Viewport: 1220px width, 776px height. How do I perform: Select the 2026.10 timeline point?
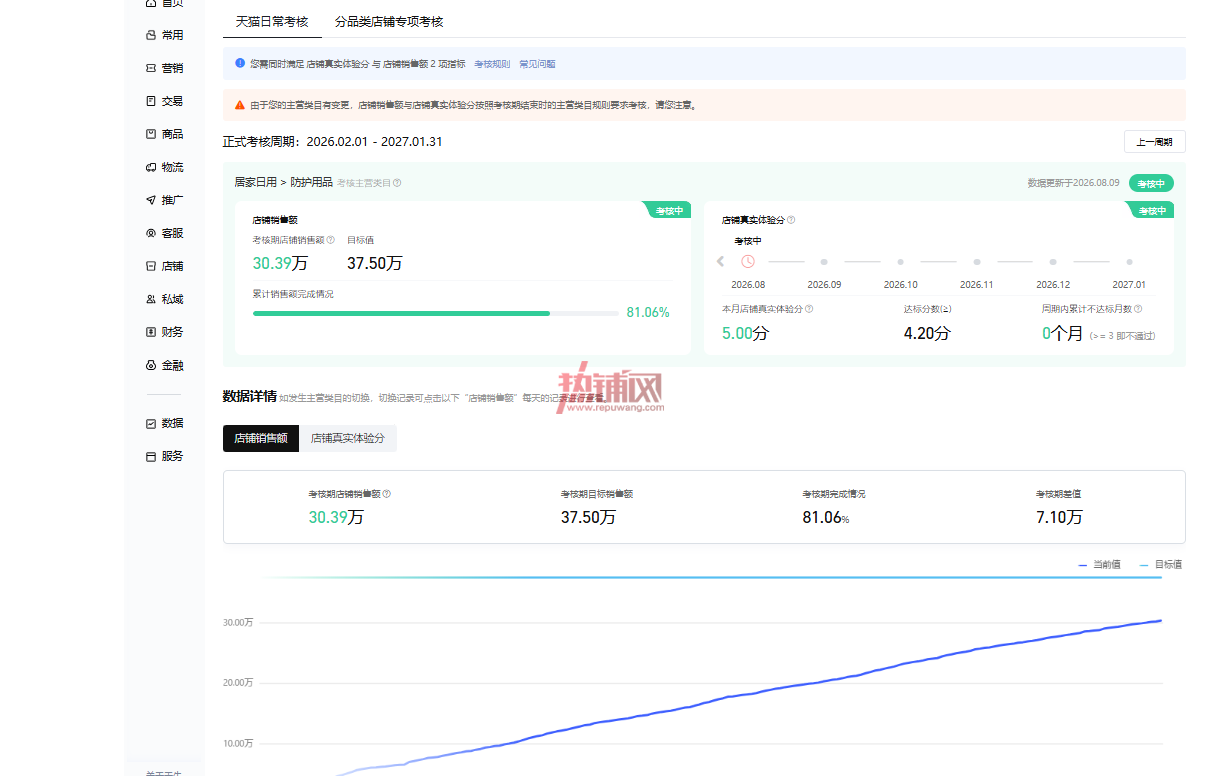coord(900,262)
